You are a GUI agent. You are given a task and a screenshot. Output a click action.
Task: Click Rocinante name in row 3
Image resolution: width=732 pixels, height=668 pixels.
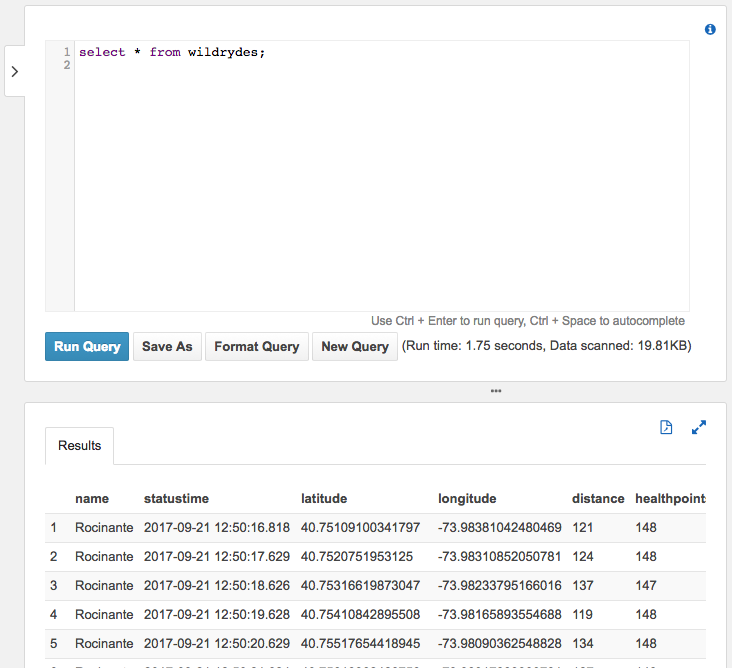pos(104,585)
